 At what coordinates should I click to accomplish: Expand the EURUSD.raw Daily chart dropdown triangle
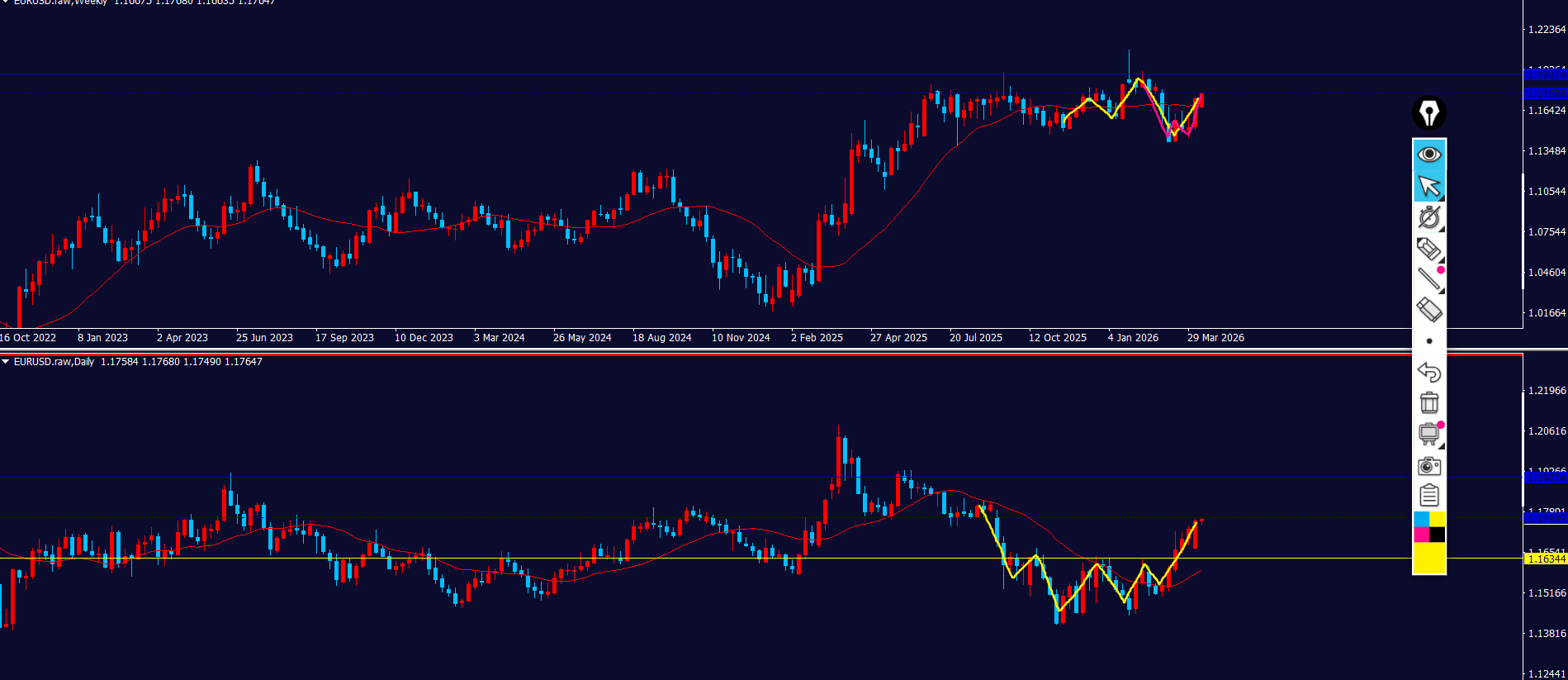point(6,362)
